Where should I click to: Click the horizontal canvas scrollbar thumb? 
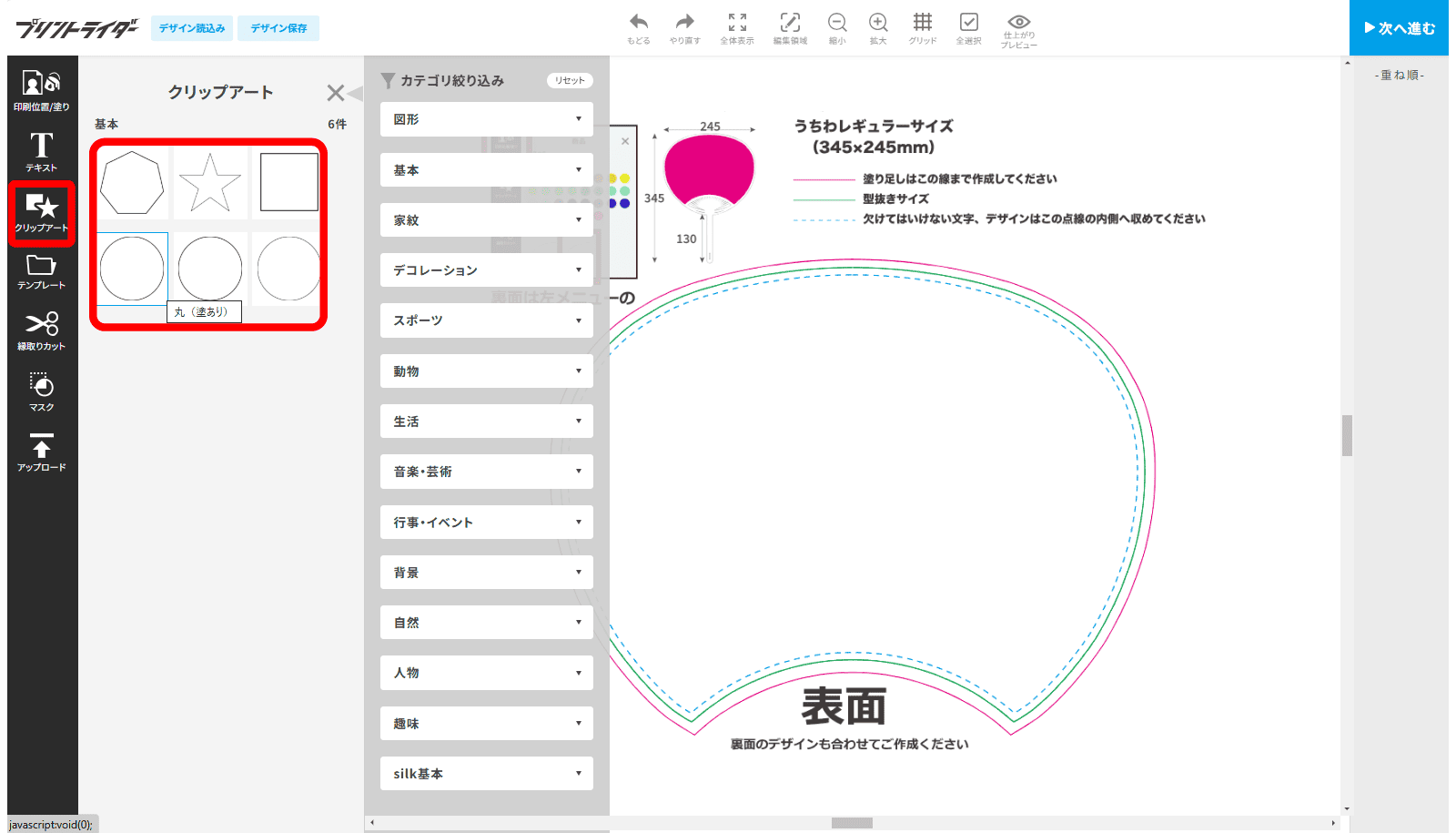click(852, 823)
